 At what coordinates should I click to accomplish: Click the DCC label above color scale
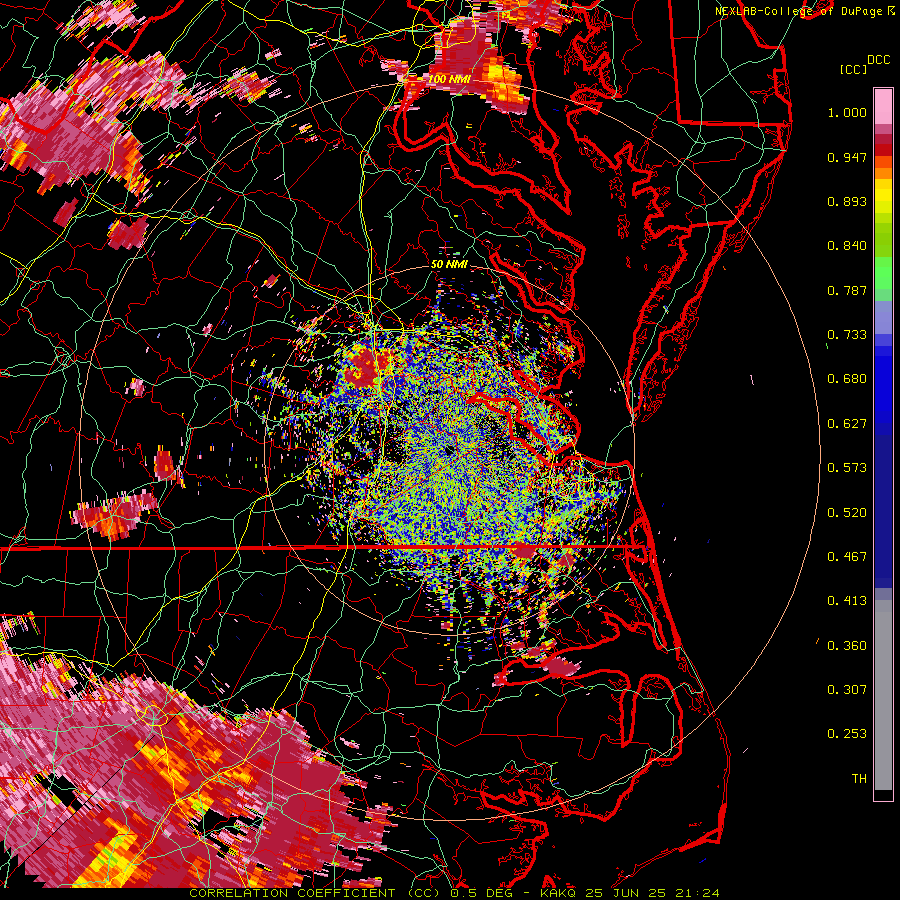click(878, 60)
